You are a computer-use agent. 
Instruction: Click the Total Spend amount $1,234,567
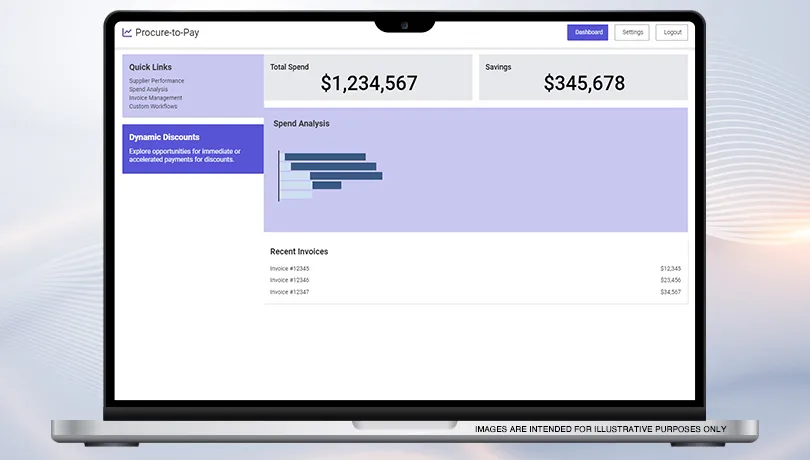click(368, 84)
